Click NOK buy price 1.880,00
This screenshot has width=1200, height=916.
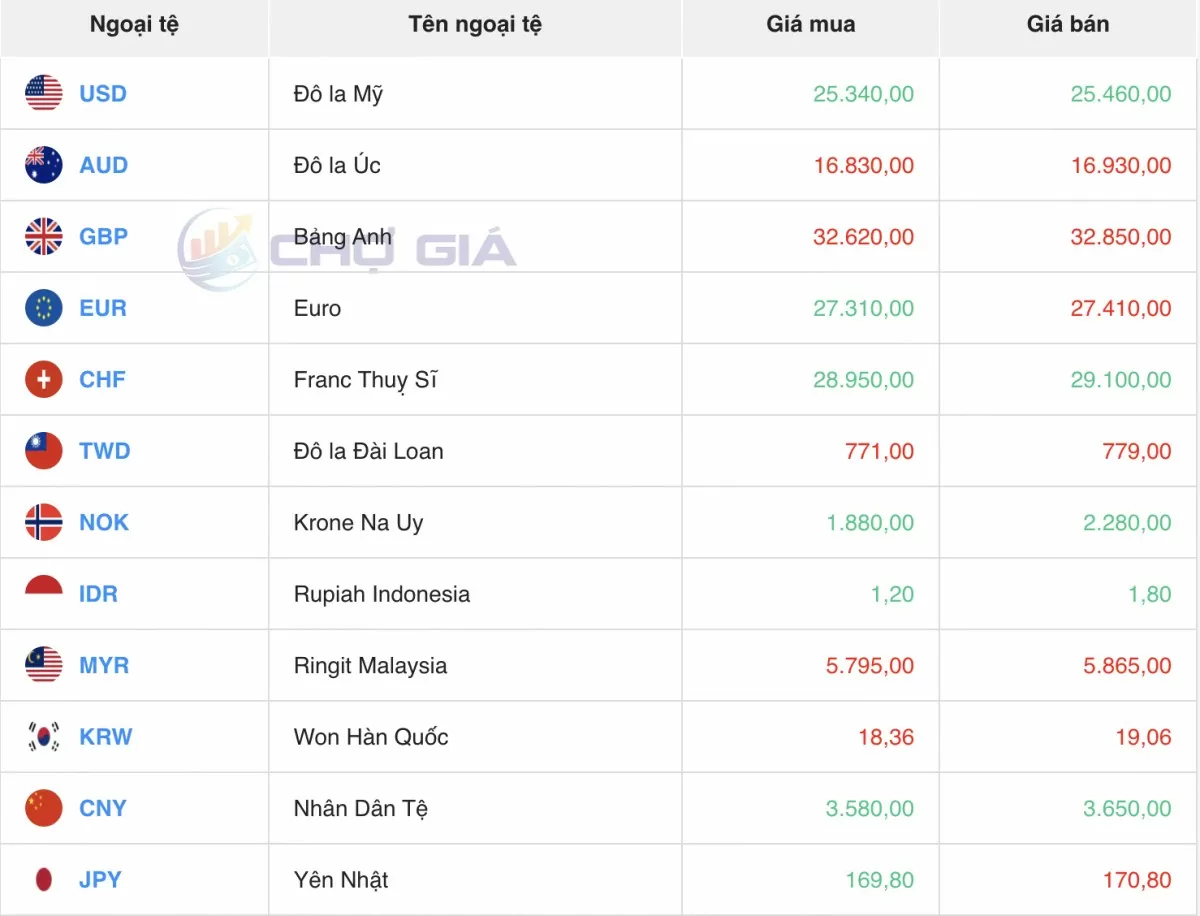click(x=870, y=523)
